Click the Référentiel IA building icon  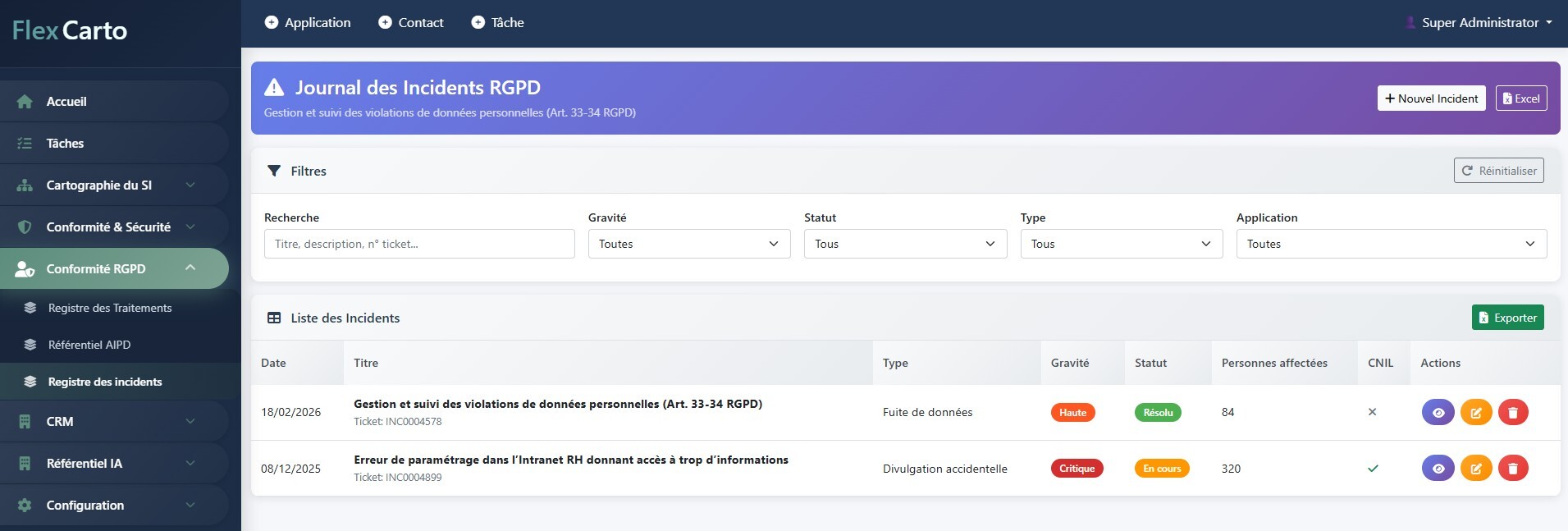click(25, 464)
